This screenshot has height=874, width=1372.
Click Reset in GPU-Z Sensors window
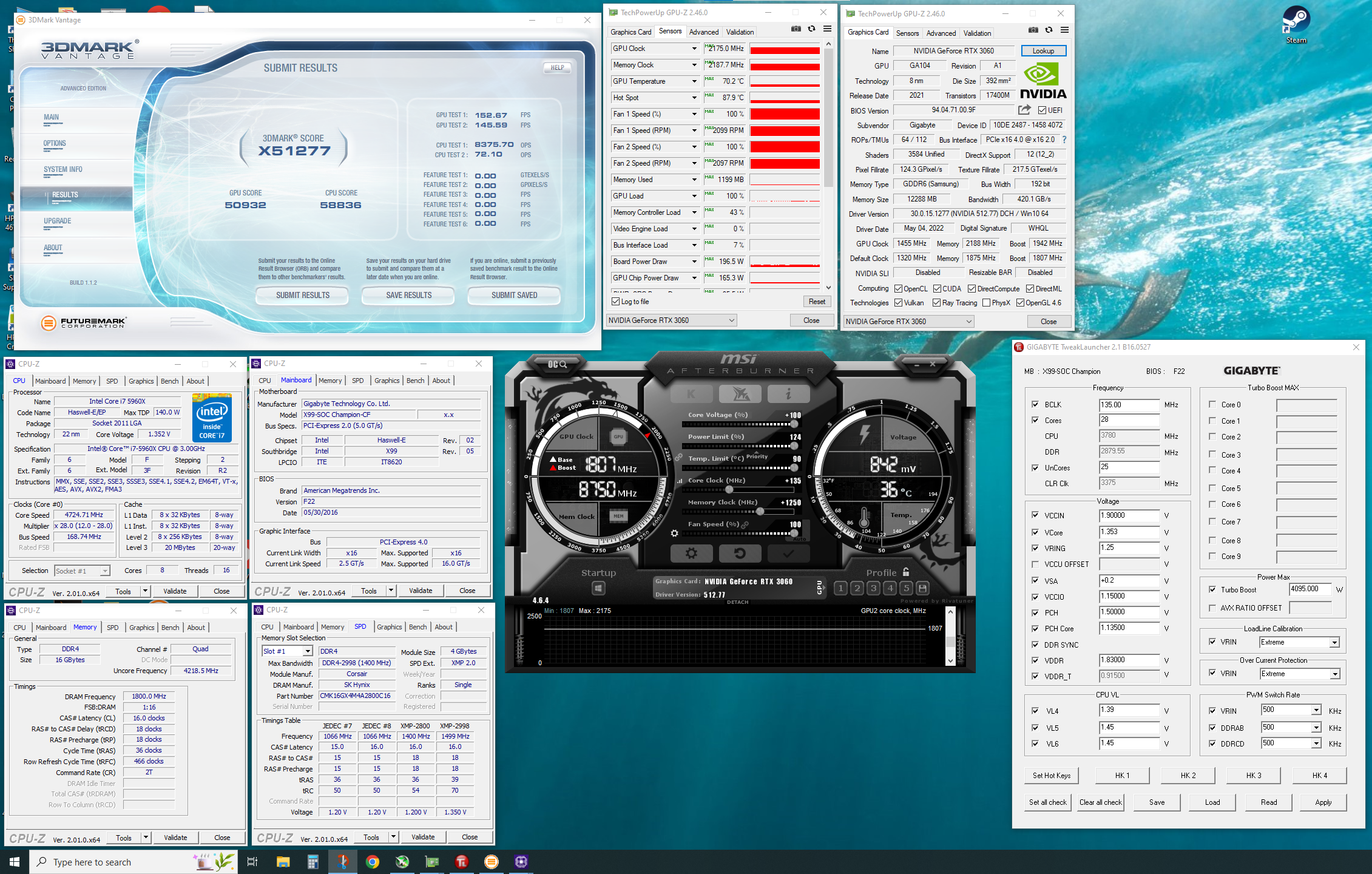(x=817, y=302)
